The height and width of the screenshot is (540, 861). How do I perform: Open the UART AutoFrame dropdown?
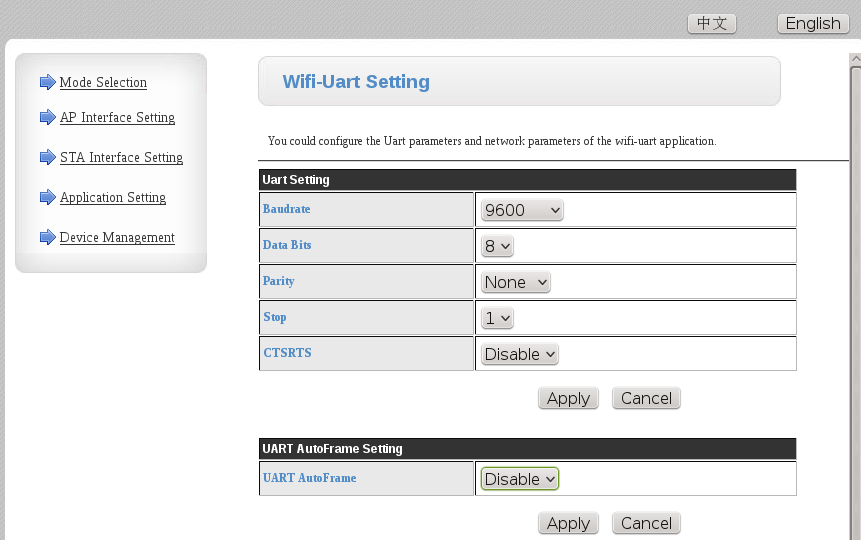tap(519, 479)
